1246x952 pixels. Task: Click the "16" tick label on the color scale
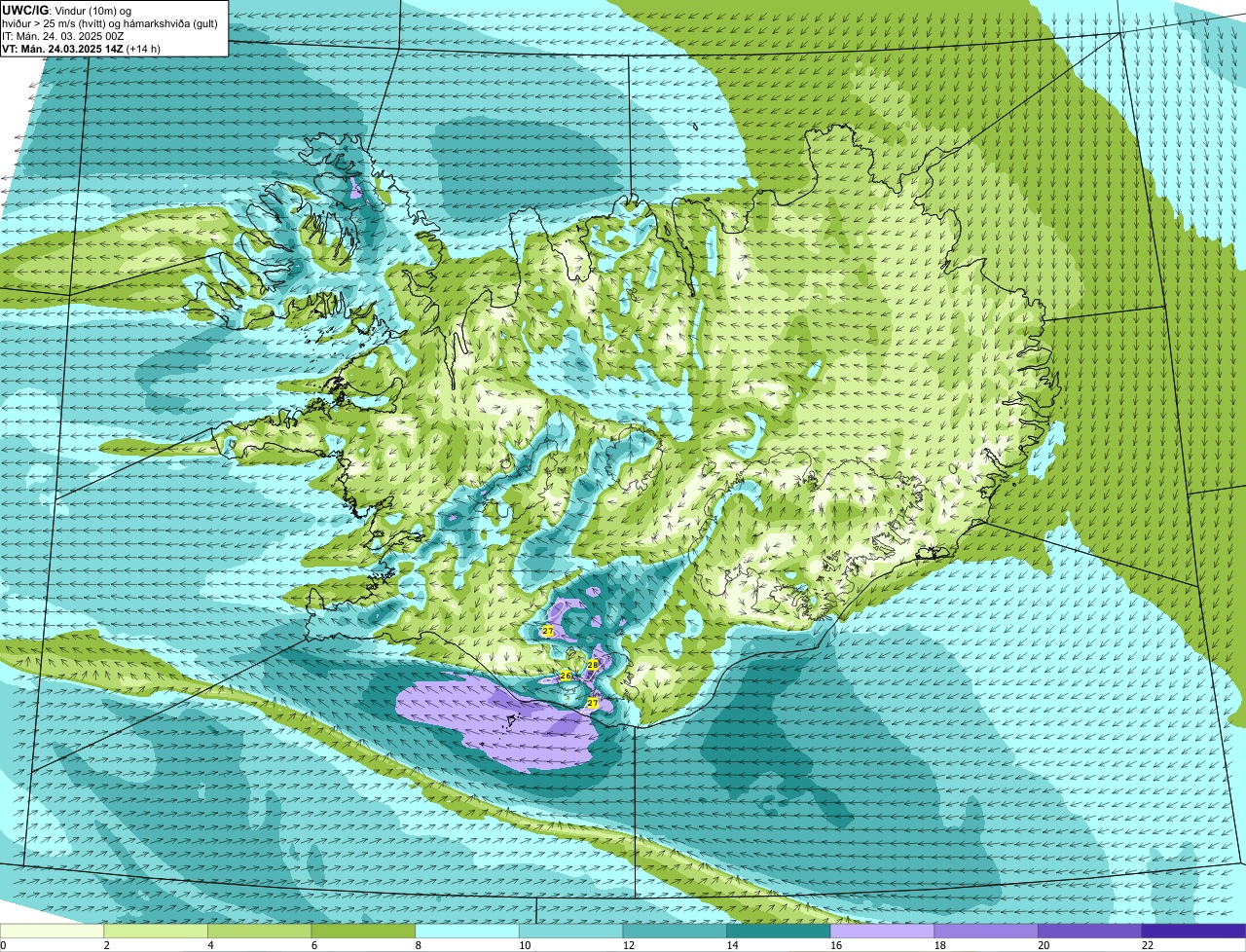click(x=836, y=945)
